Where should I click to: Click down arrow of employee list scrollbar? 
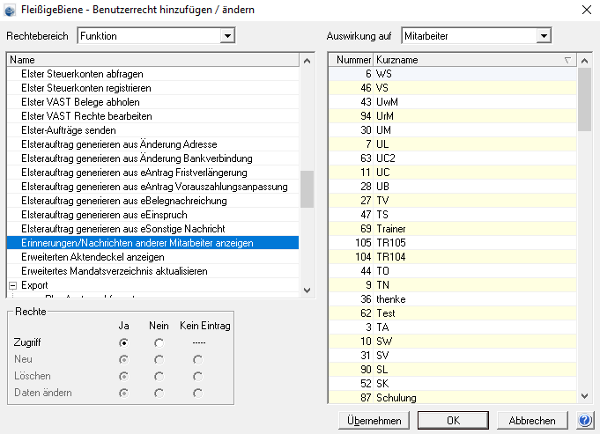[584, 396]
